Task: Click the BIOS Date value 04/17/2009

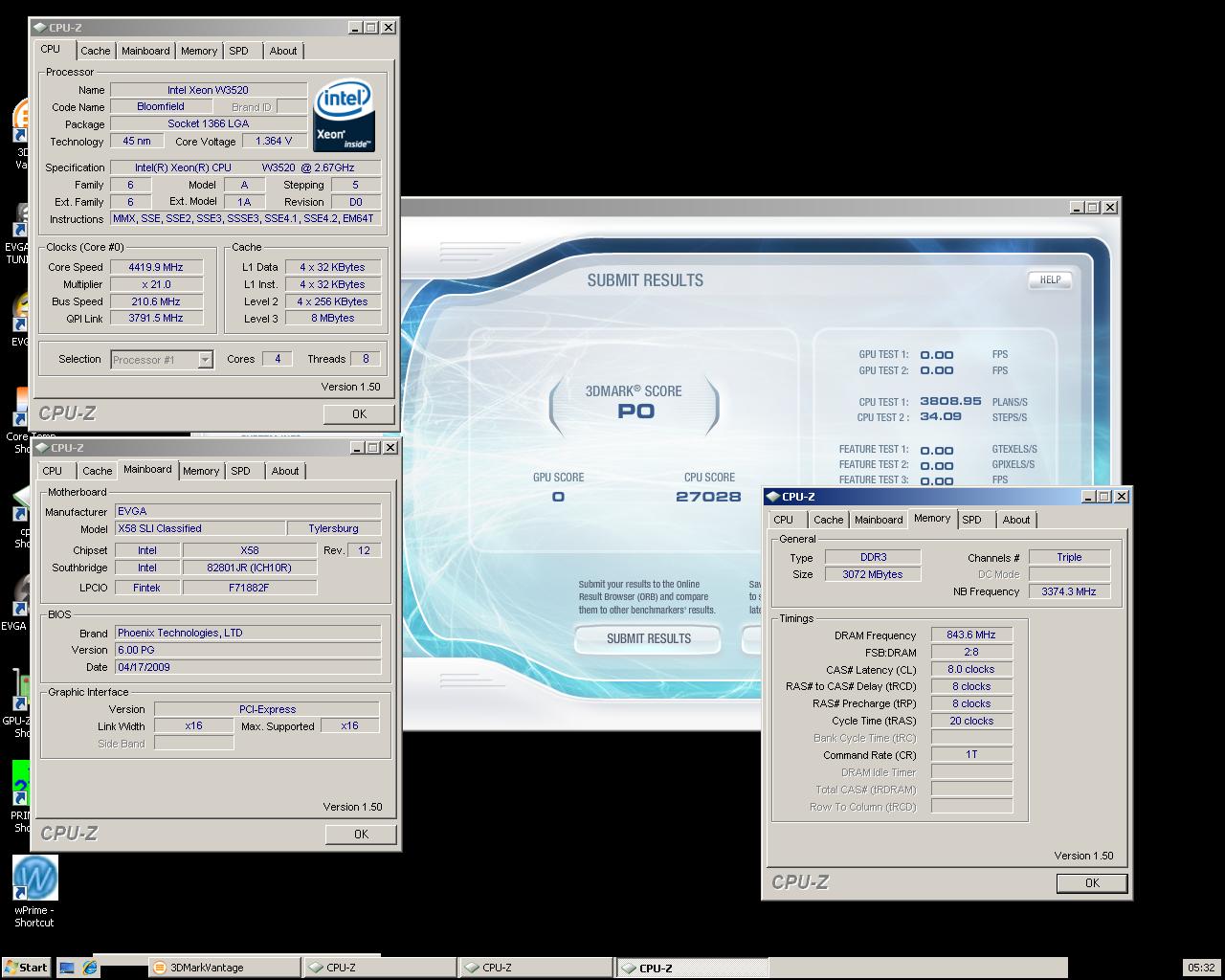Action: (248, 667)
